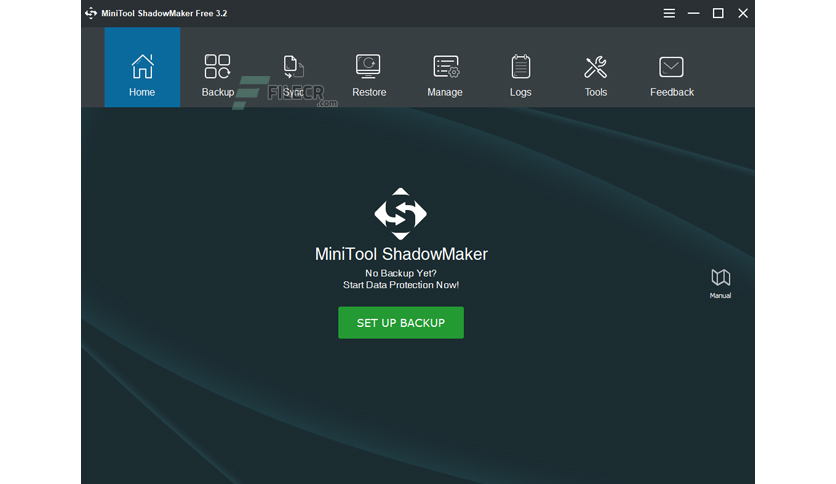Open the Feedback tab
This screenshot has height=484, width=836.
click(672, 68)
